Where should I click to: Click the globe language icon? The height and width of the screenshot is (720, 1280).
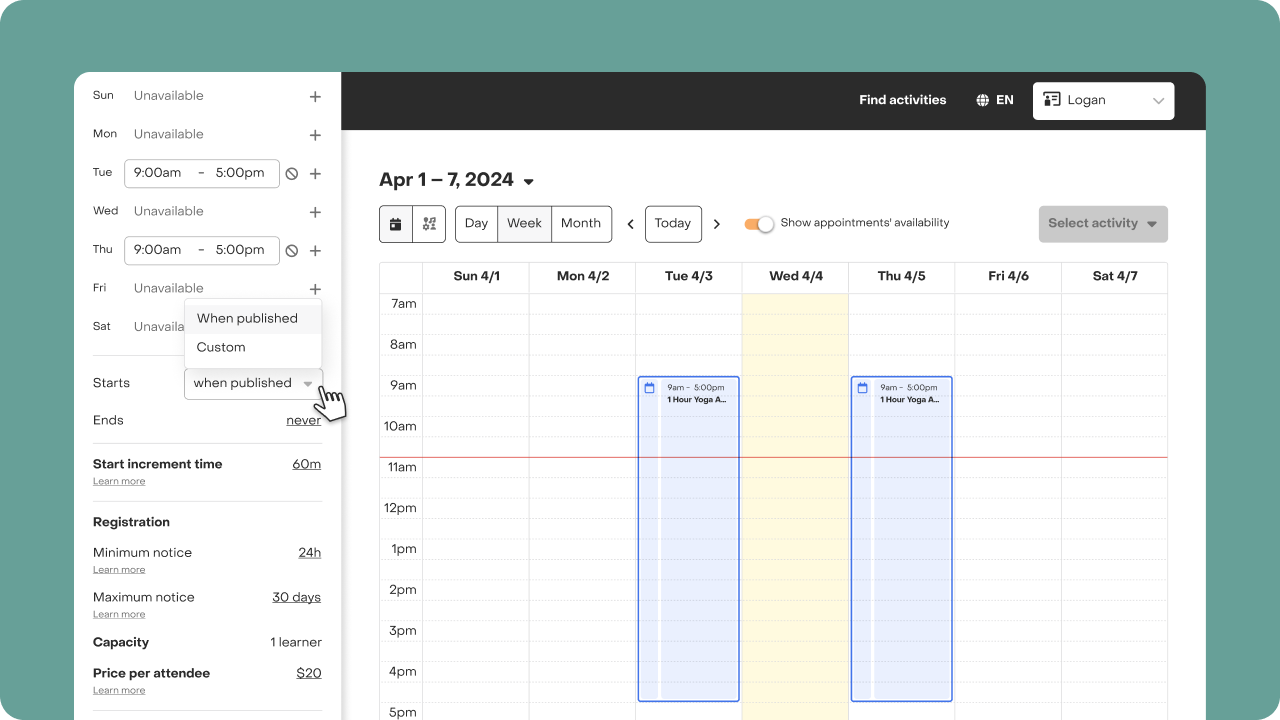(983, 100)
